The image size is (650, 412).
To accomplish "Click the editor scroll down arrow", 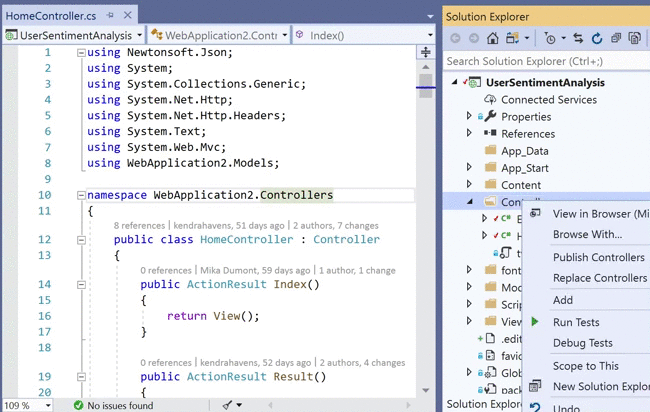I will [425, 390].
